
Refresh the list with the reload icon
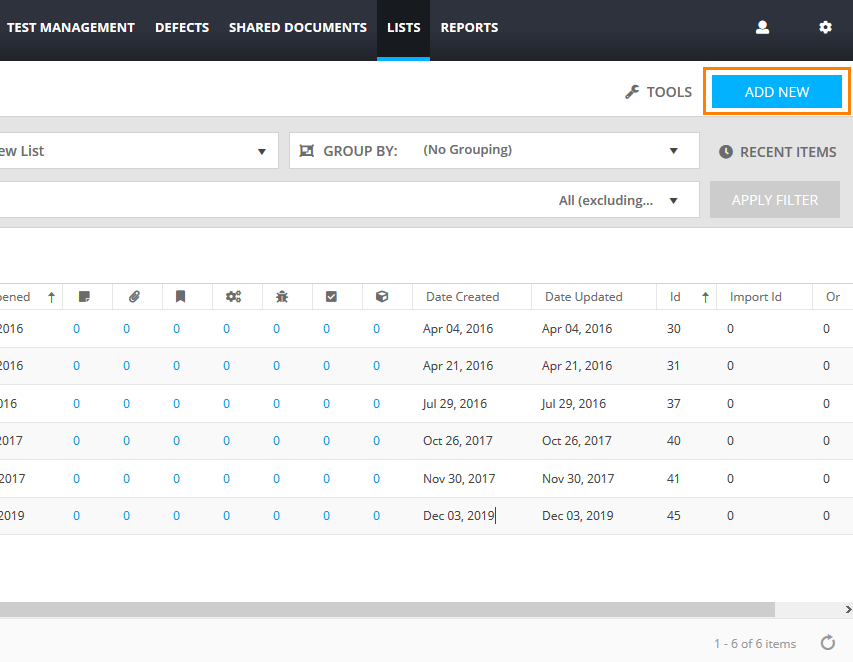coord(828,643)
